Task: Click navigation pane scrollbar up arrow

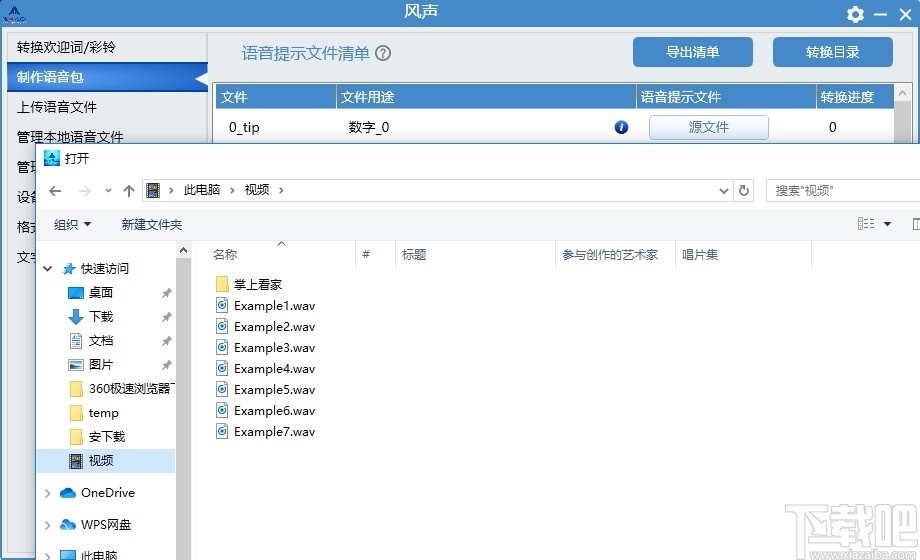Action: click(184, 251)
